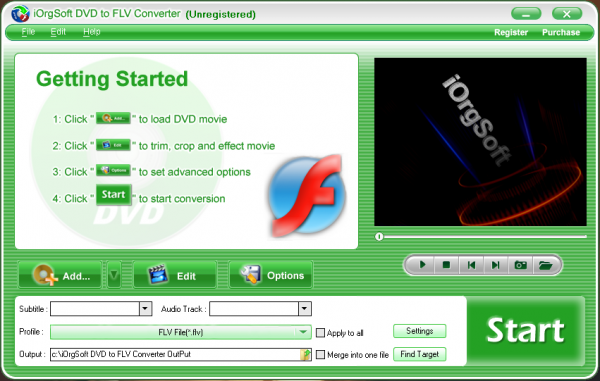The width and height of the screenshot is (600, 381).
Task: Click Register in the menu bar
Action: click(x=511, y=33)
